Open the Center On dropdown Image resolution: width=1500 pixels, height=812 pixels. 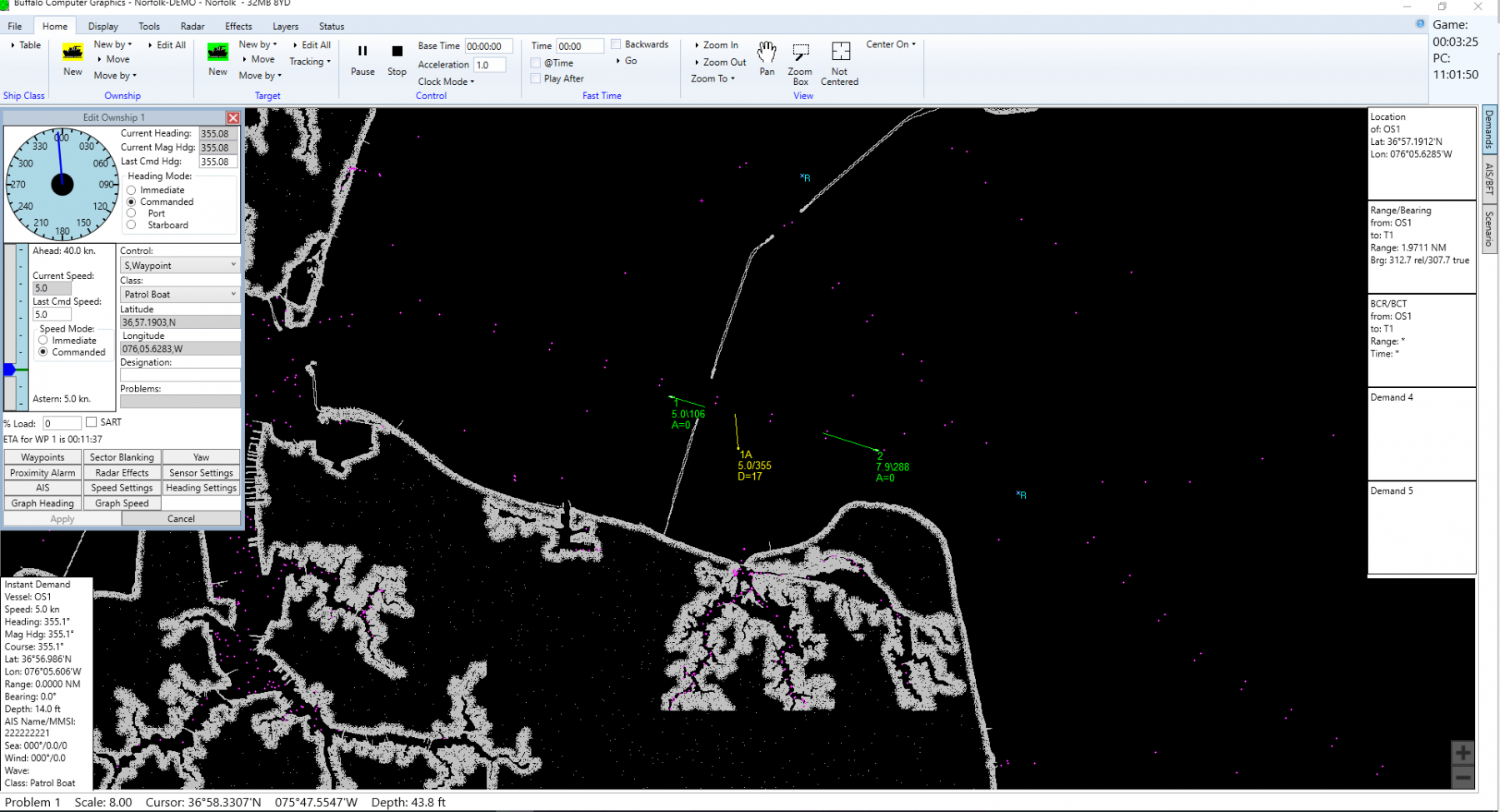pos(890,45)
